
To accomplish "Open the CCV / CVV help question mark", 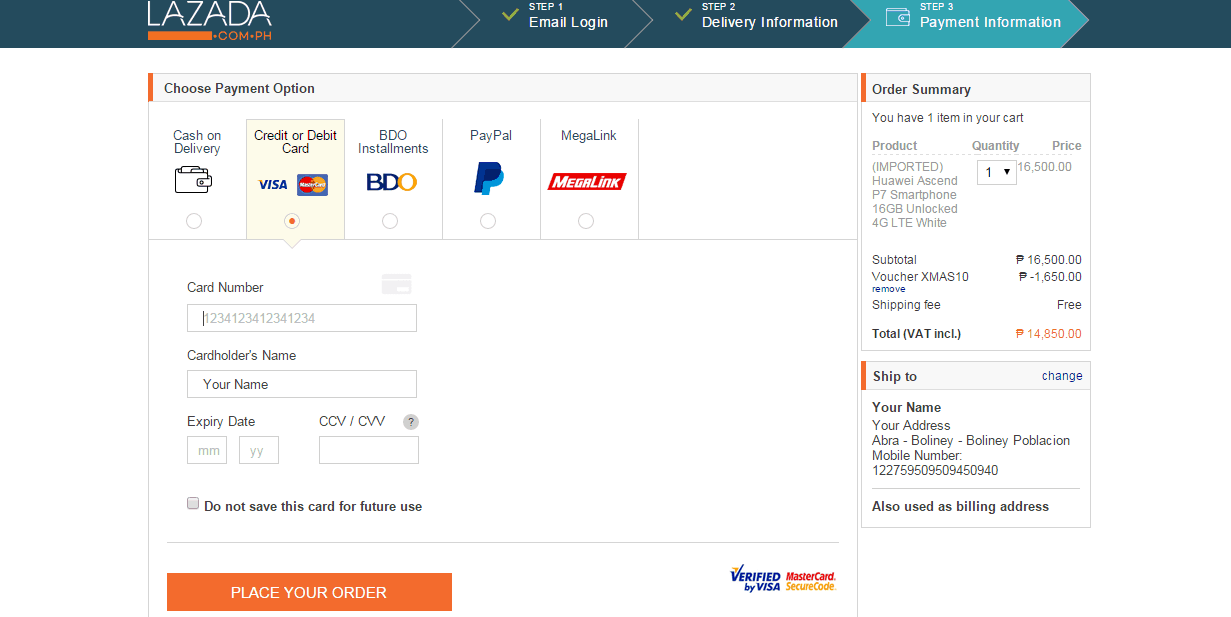I will (411, 422).
